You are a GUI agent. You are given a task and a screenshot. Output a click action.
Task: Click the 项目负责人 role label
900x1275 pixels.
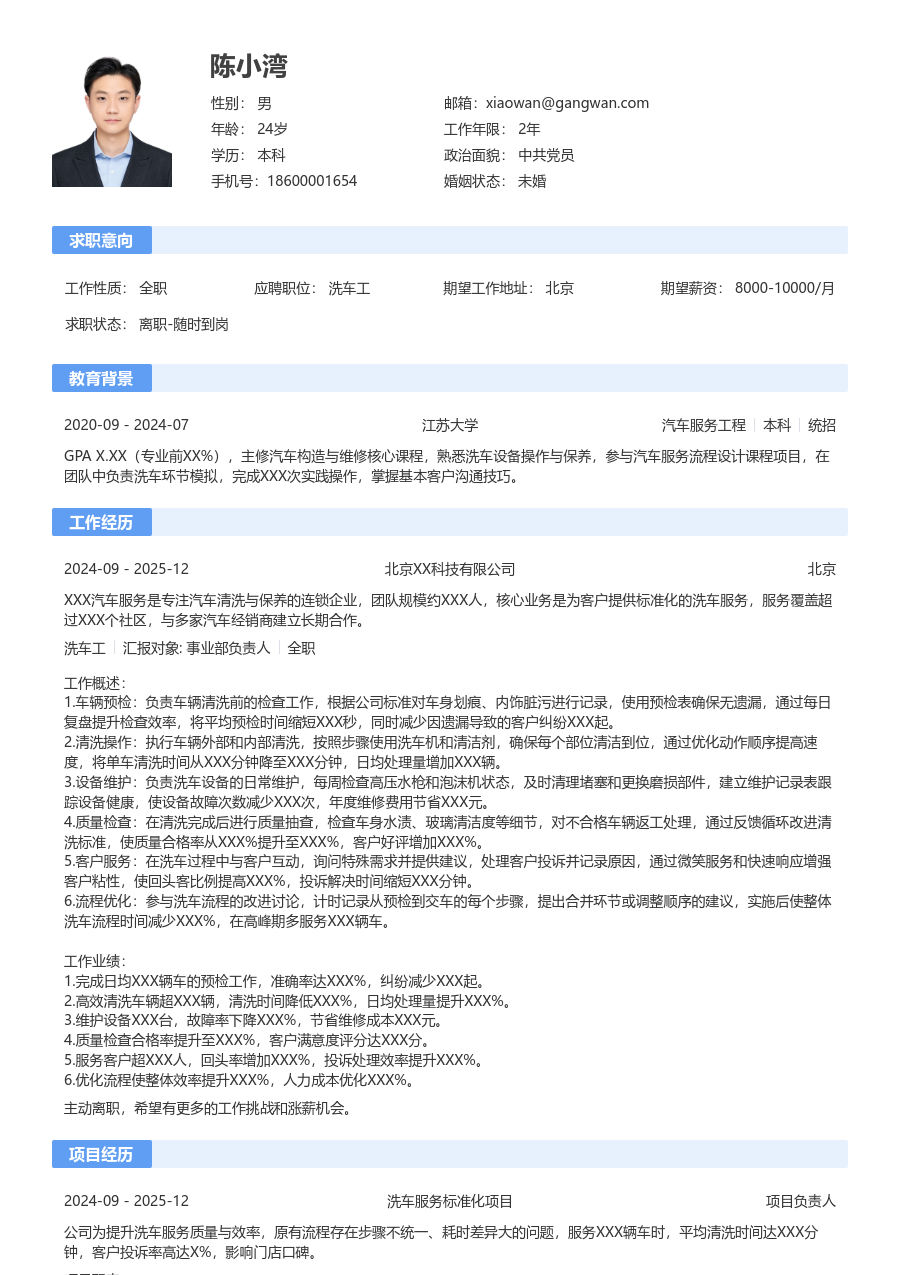point(800,1201)
